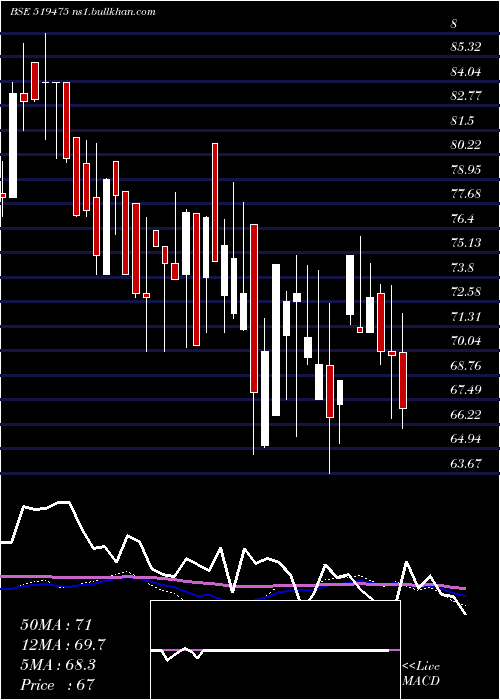The height and width of the screenshot is (700, 500).
Task: Click inside the MACD inset box
Action: tap(275, 650)
